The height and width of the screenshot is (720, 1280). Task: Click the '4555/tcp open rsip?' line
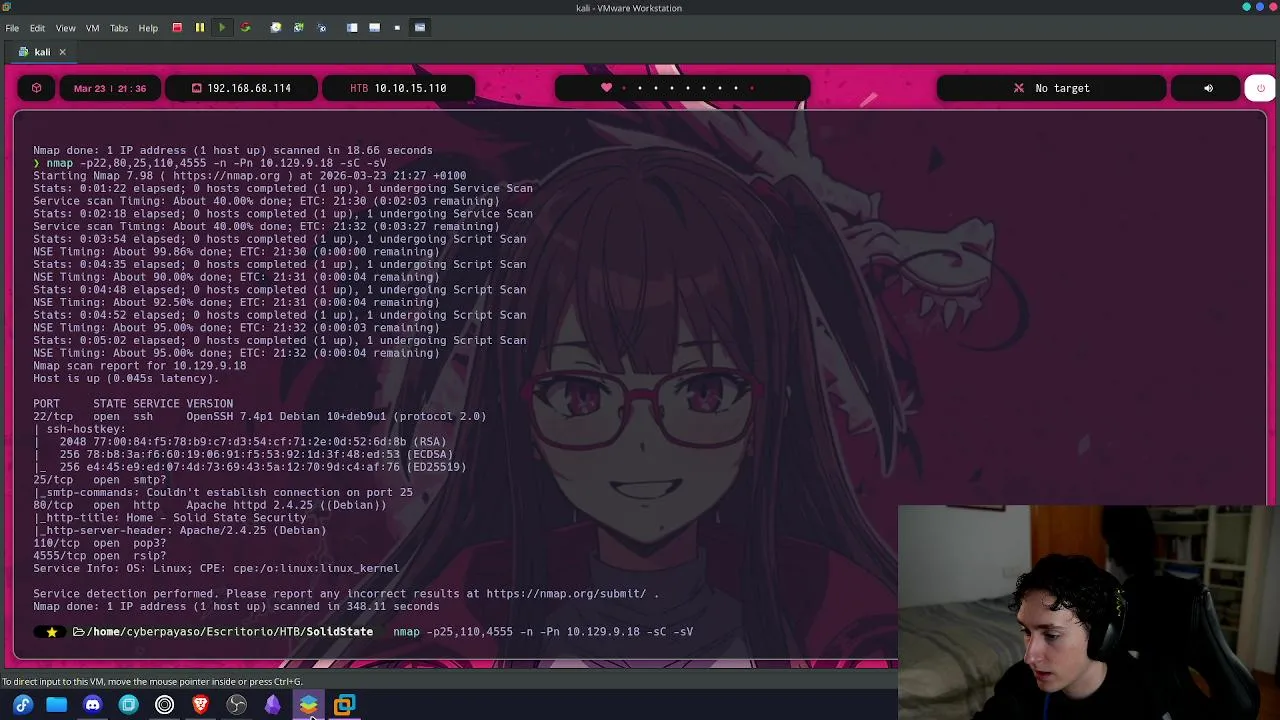(100, 556)
